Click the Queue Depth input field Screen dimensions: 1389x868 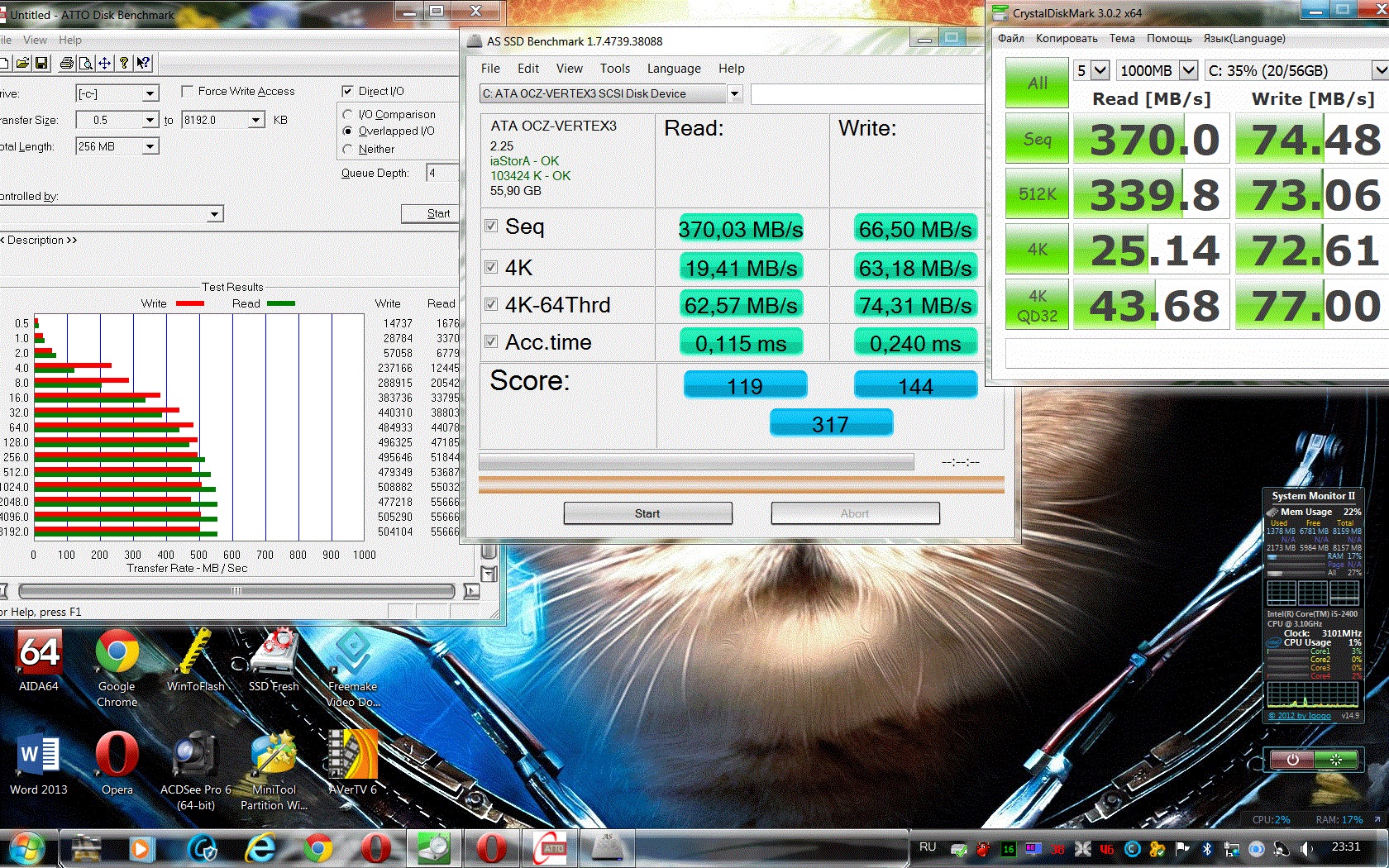(x=442, y=173)
